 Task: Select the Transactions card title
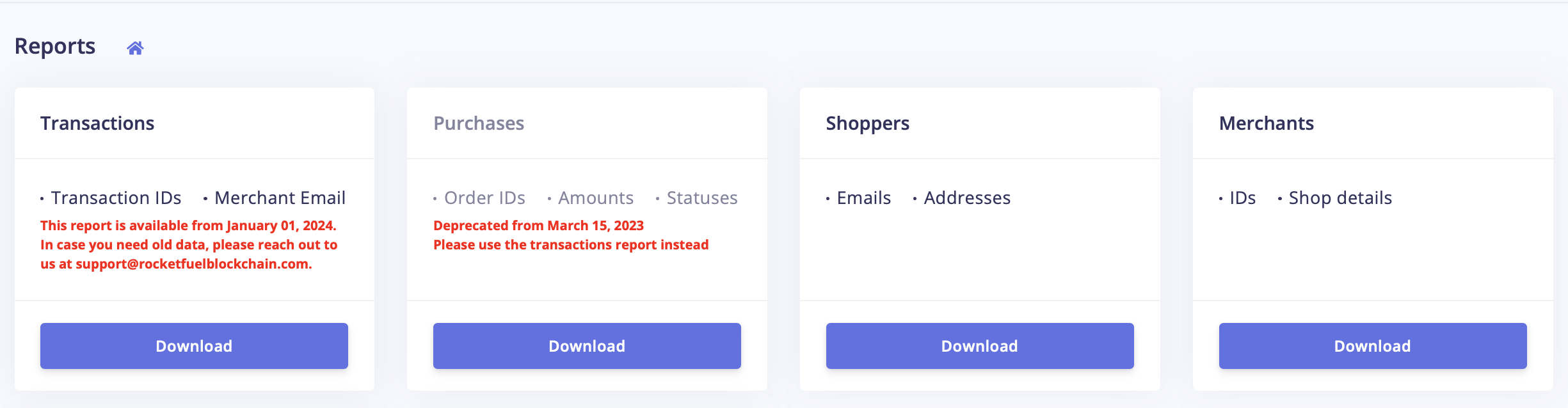click(x=97, y=123)
